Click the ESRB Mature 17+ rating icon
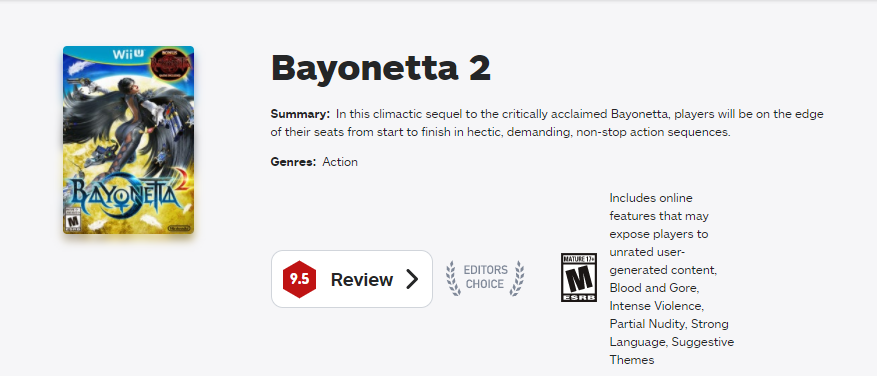Screen dimensions: 877x376 pyautogui.click(x=579, y=277)
